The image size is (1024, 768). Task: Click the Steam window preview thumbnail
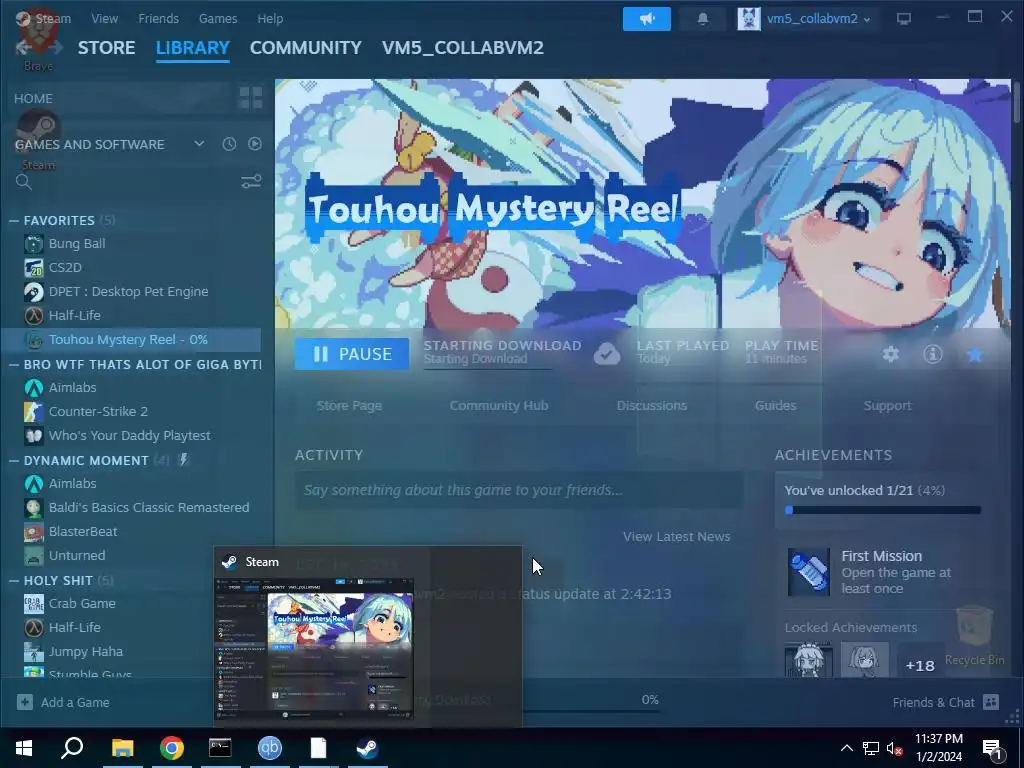315,648
